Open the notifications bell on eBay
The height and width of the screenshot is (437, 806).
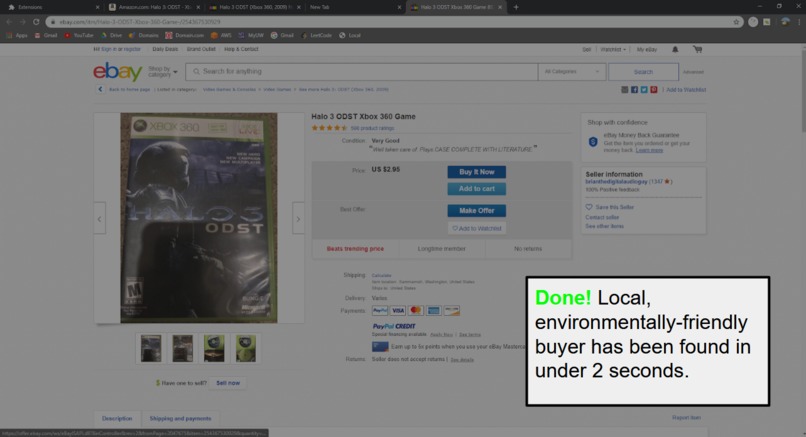[x=675, y=49]
